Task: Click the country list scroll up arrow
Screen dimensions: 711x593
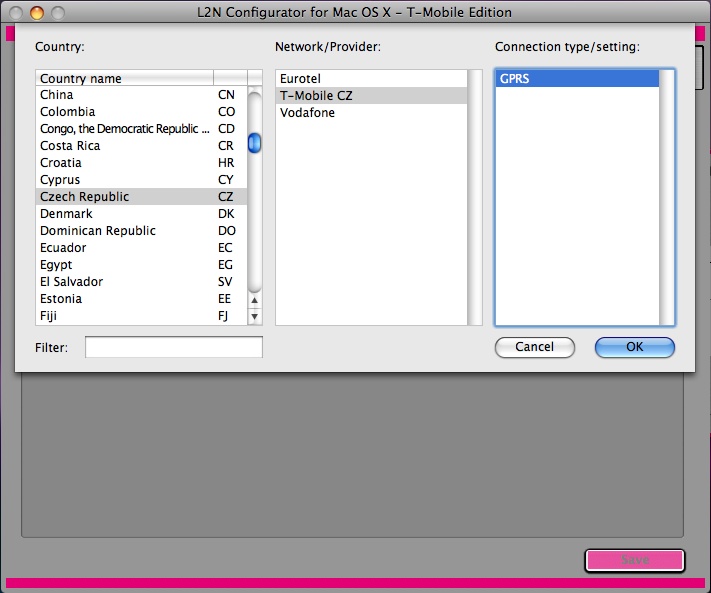Action: click(x=254, y=300)
